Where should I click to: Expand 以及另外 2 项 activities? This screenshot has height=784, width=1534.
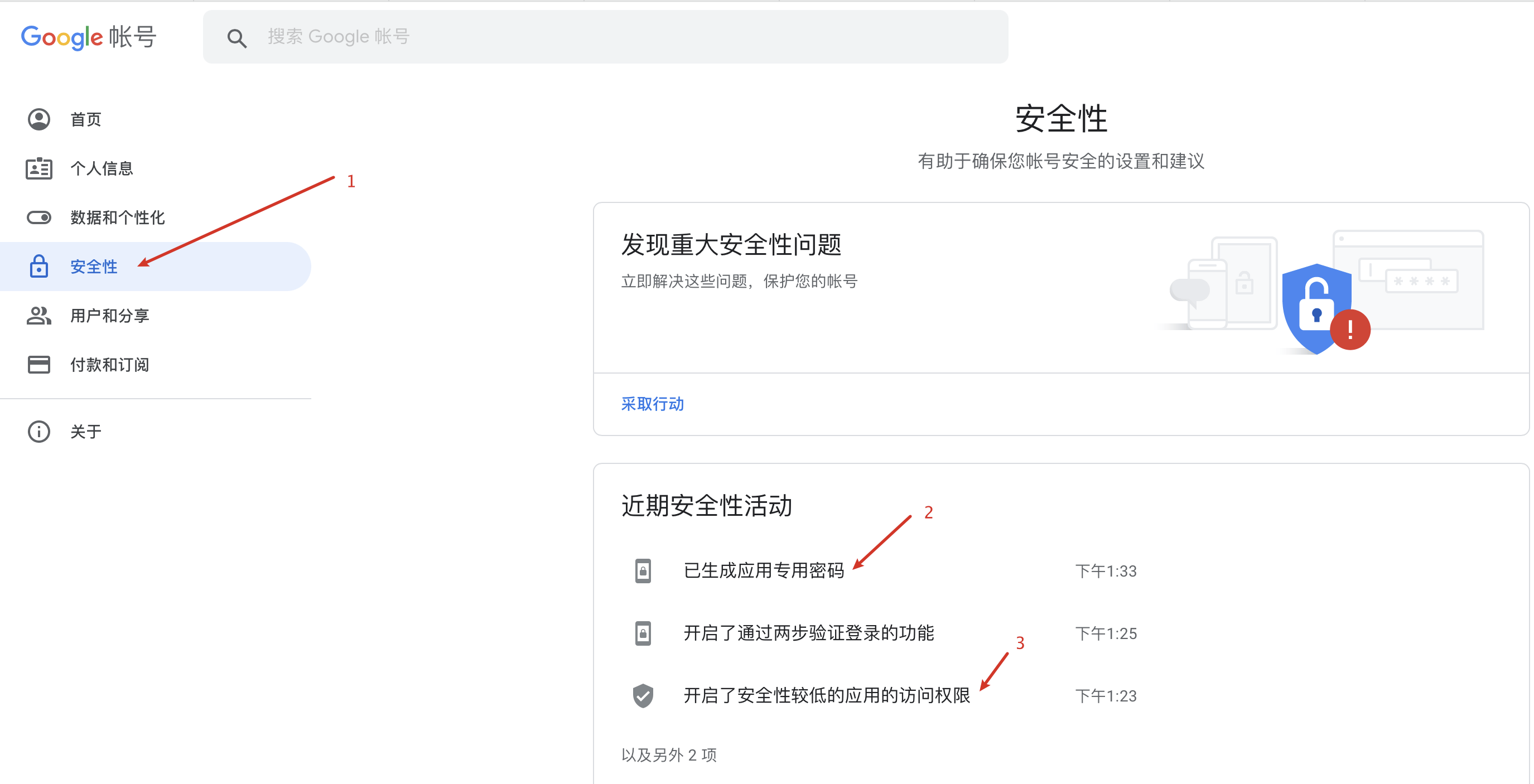tap(669, 755)
